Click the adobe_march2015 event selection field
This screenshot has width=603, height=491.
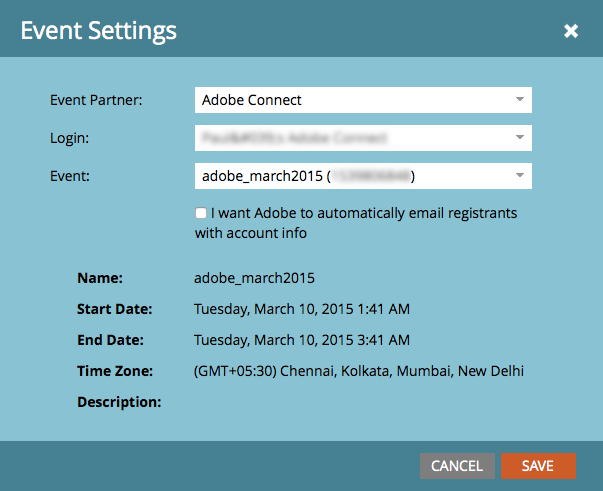point(355,176)
